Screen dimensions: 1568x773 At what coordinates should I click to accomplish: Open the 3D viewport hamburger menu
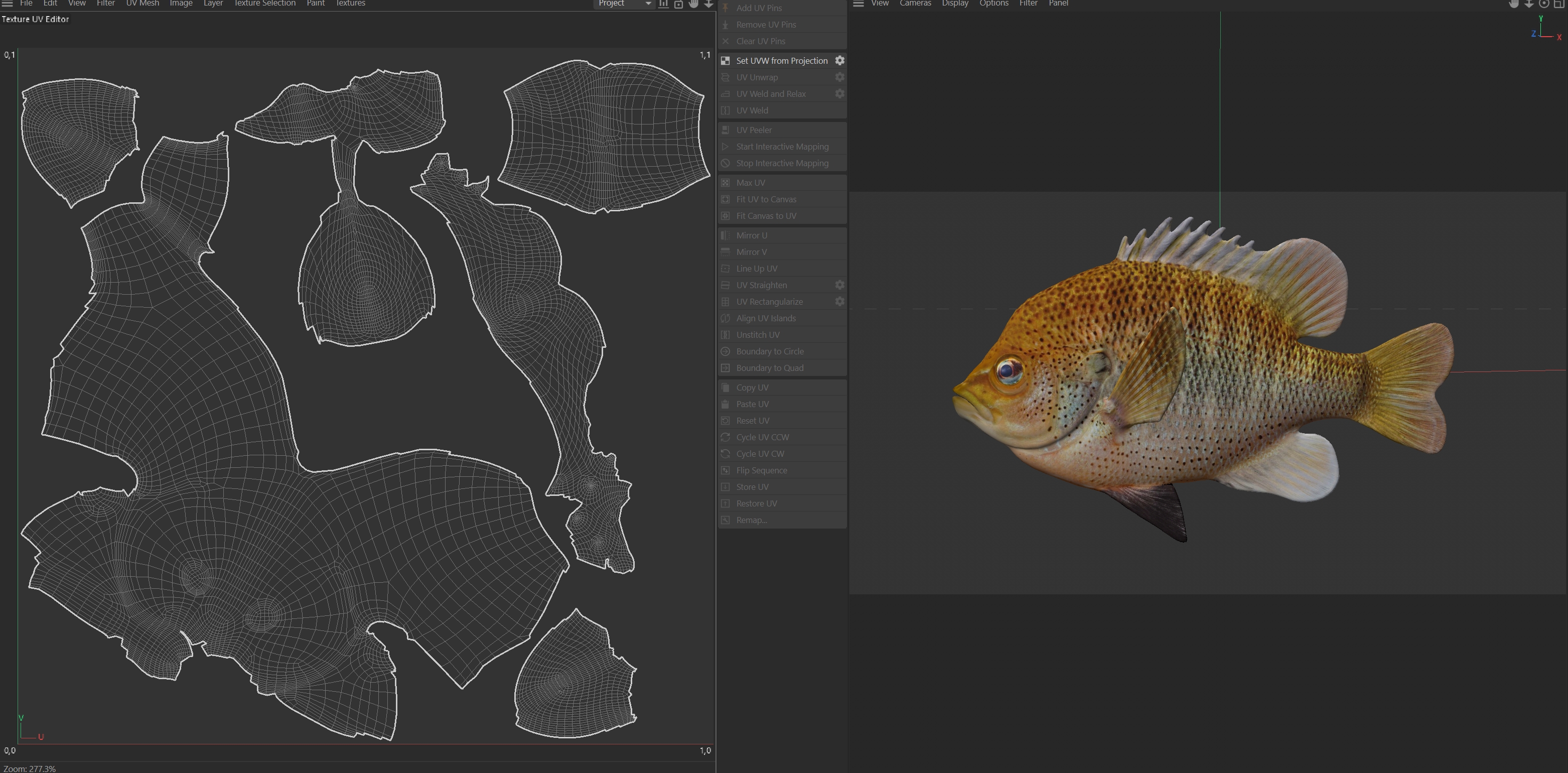click(x=859, y=4)
